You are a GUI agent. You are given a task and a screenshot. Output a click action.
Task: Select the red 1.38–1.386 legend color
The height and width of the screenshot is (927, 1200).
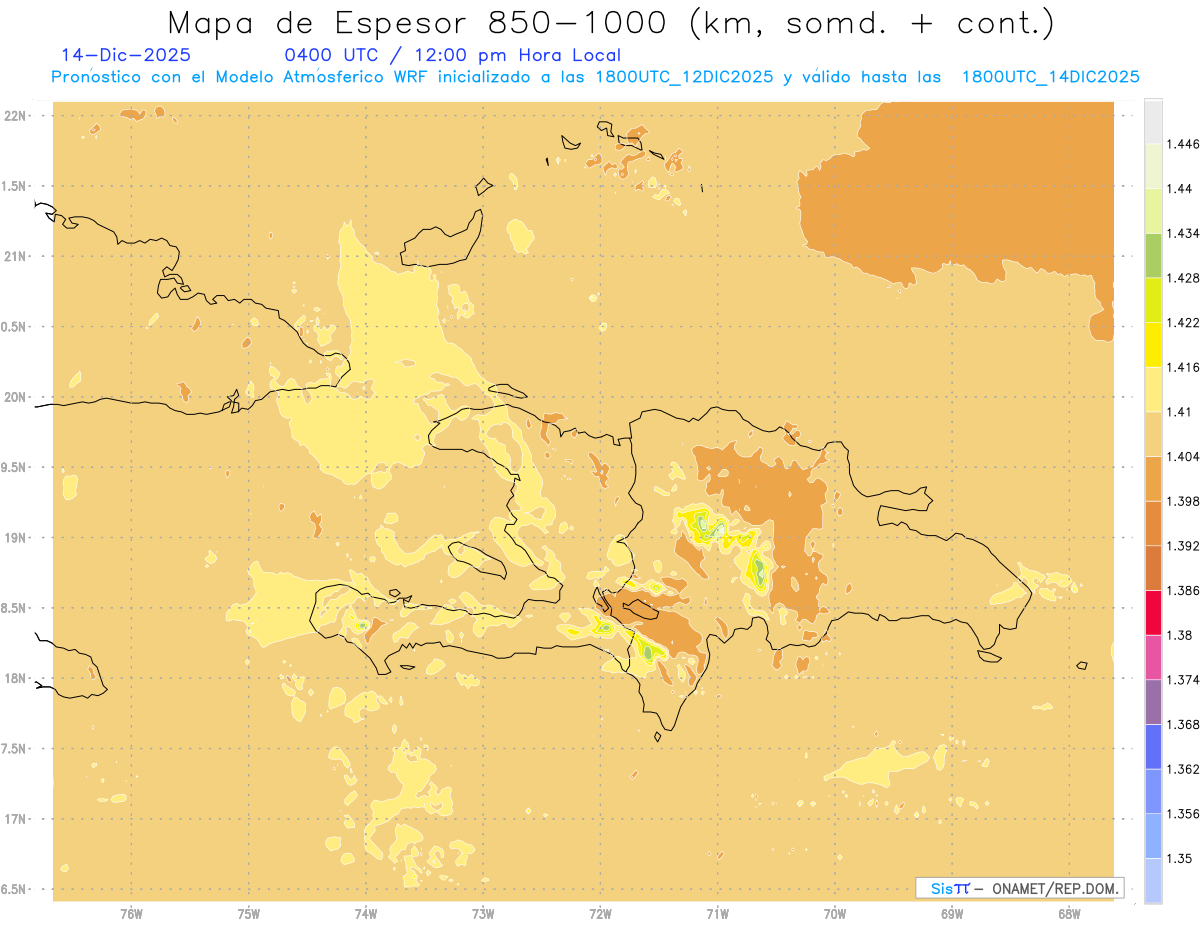1153,613
